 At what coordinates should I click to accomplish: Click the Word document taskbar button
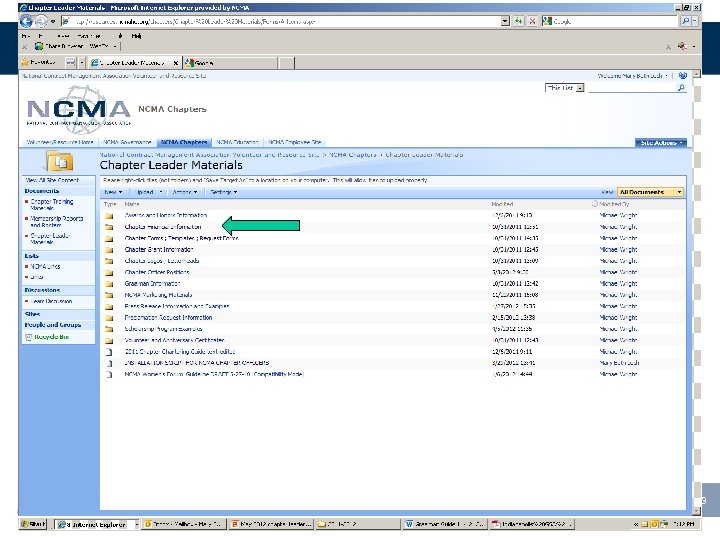coord(444,524)
